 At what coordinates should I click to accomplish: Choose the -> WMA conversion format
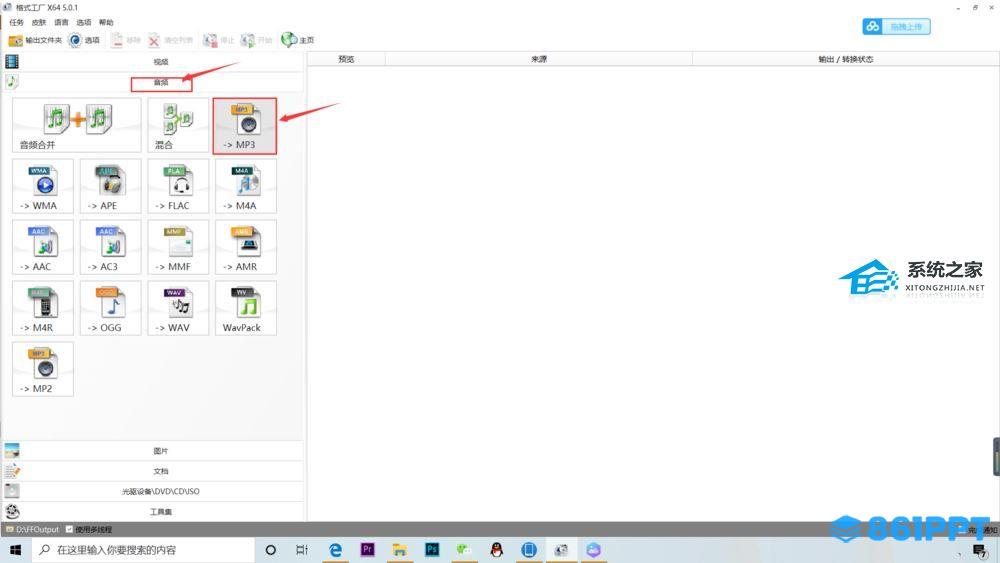[43, 186]
